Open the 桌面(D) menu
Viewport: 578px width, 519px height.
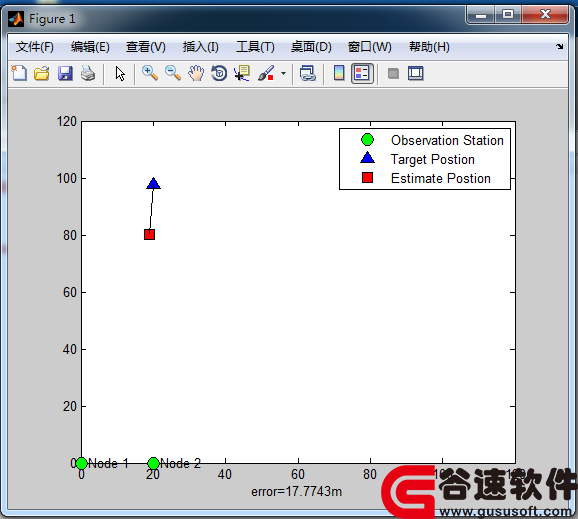point(311,47)
